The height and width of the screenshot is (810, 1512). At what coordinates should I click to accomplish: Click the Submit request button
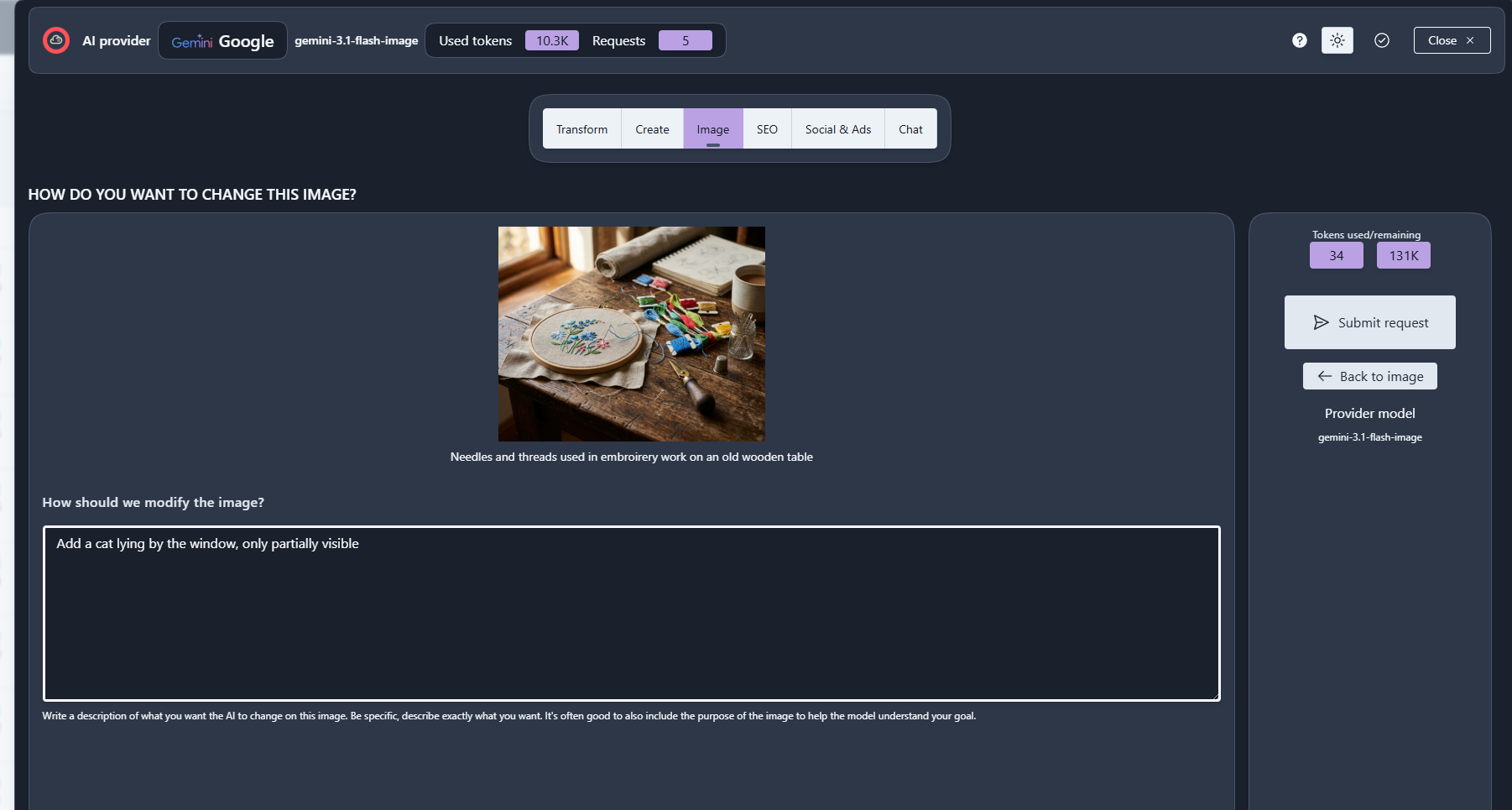[1370, 322]
